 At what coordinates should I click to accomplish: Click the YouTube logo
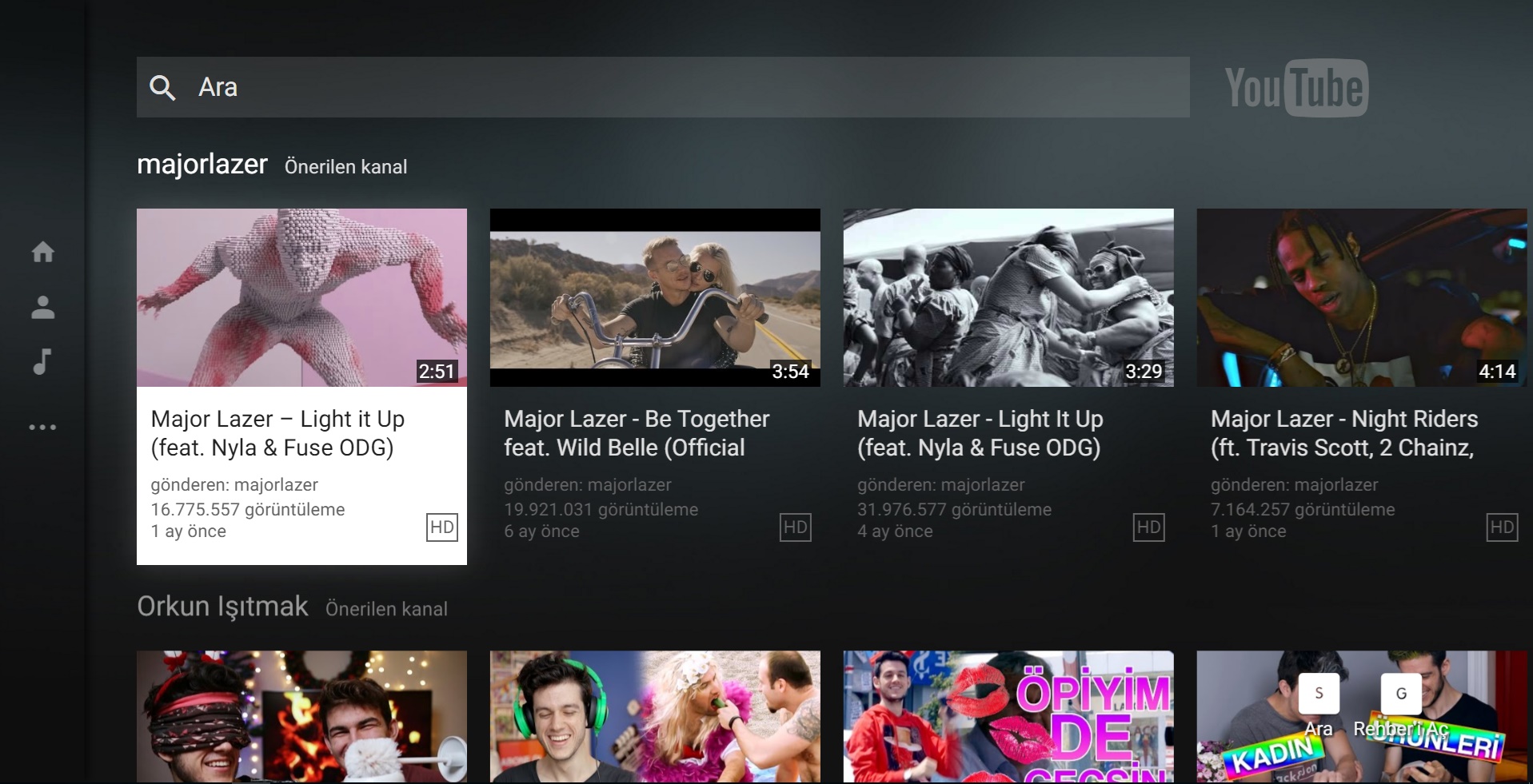click(x=1296, y=87)
